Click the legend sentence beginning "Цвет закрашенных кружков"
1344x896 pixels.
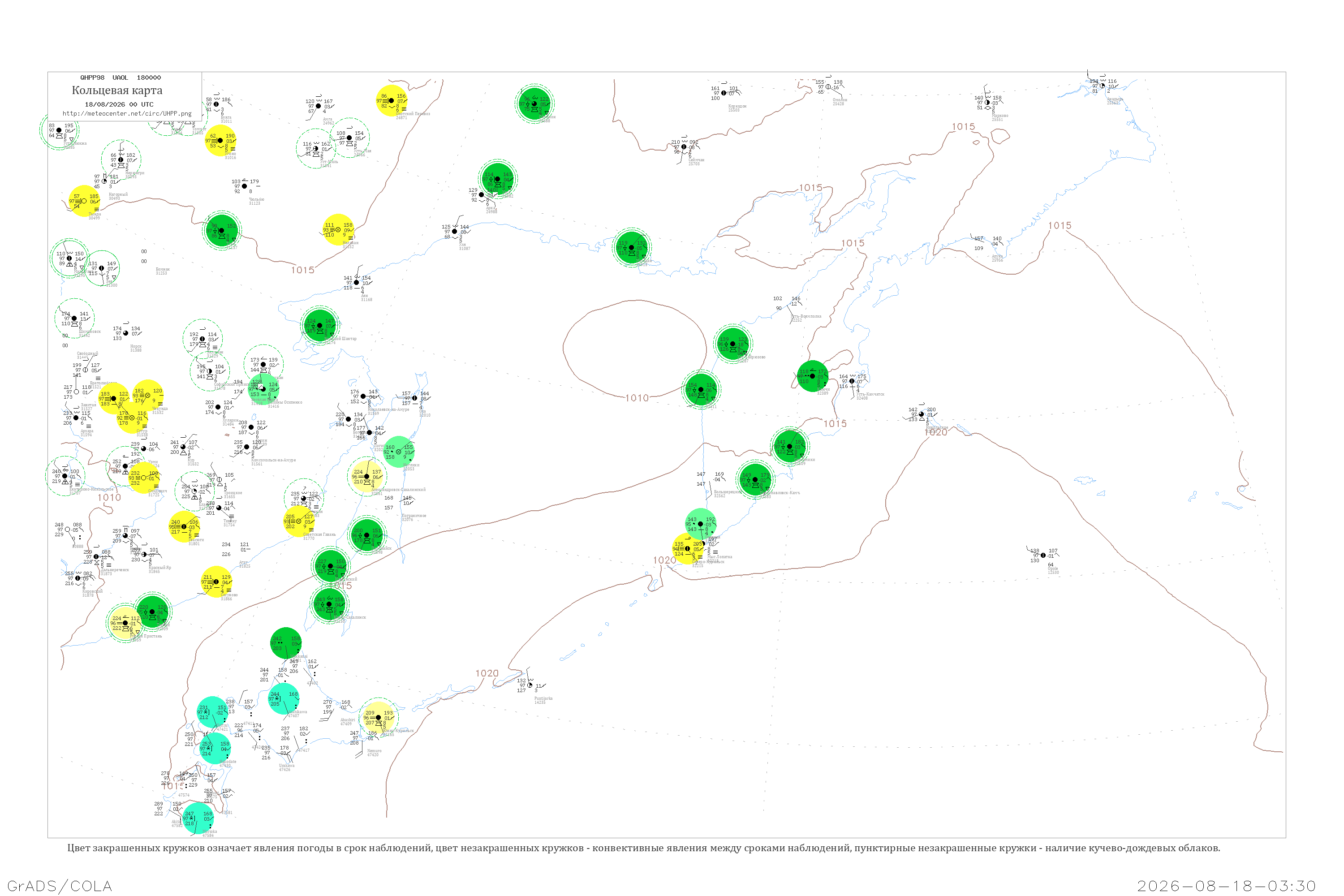click(643, 848)
